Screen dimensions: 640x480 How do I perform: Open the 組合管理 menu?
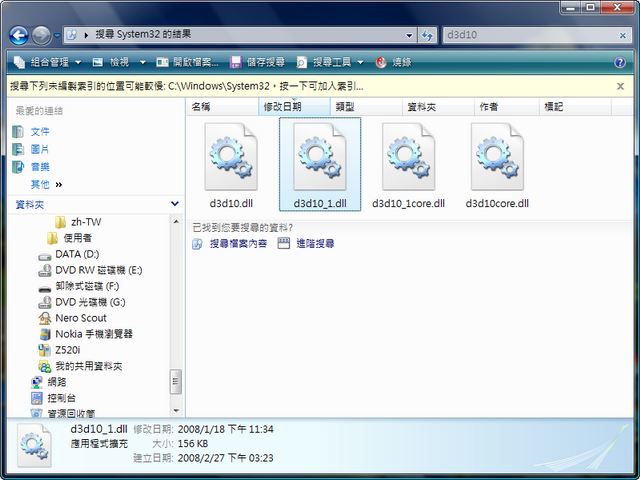[48, 62]
